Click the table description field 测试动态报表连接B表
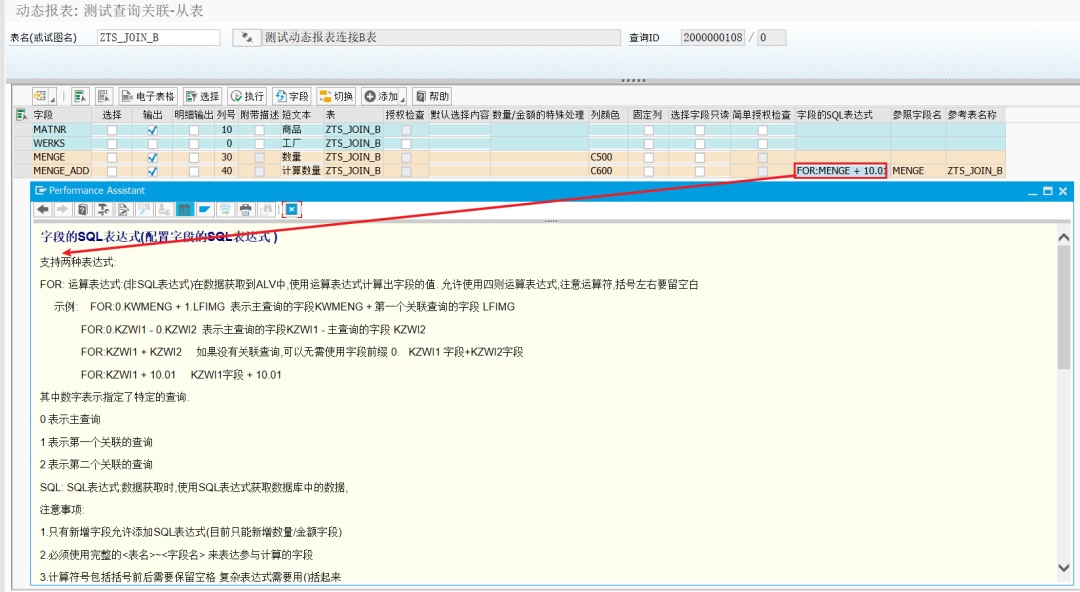 [x=441, y=38]
